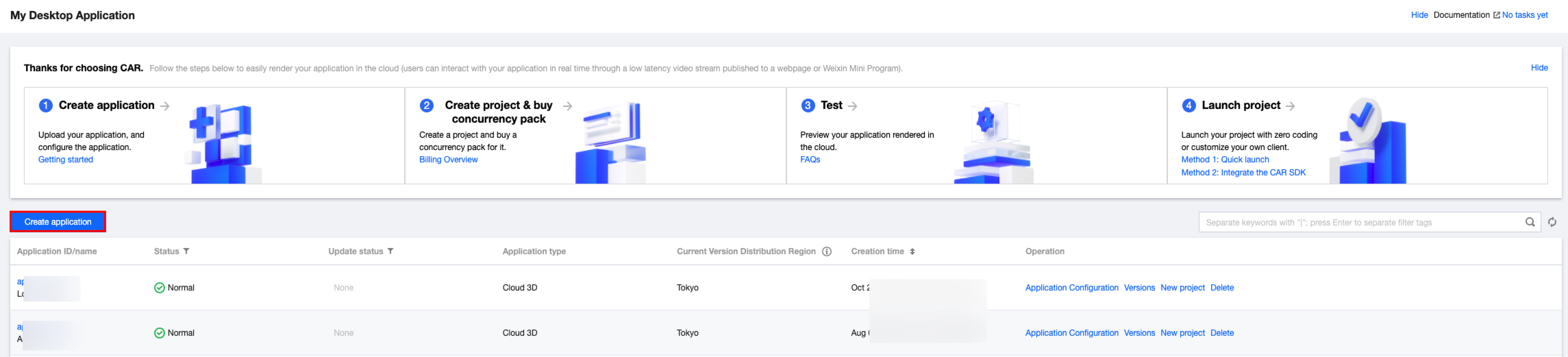
Task: Click the Distribution Region info icon
Action: tap(827, 251)
